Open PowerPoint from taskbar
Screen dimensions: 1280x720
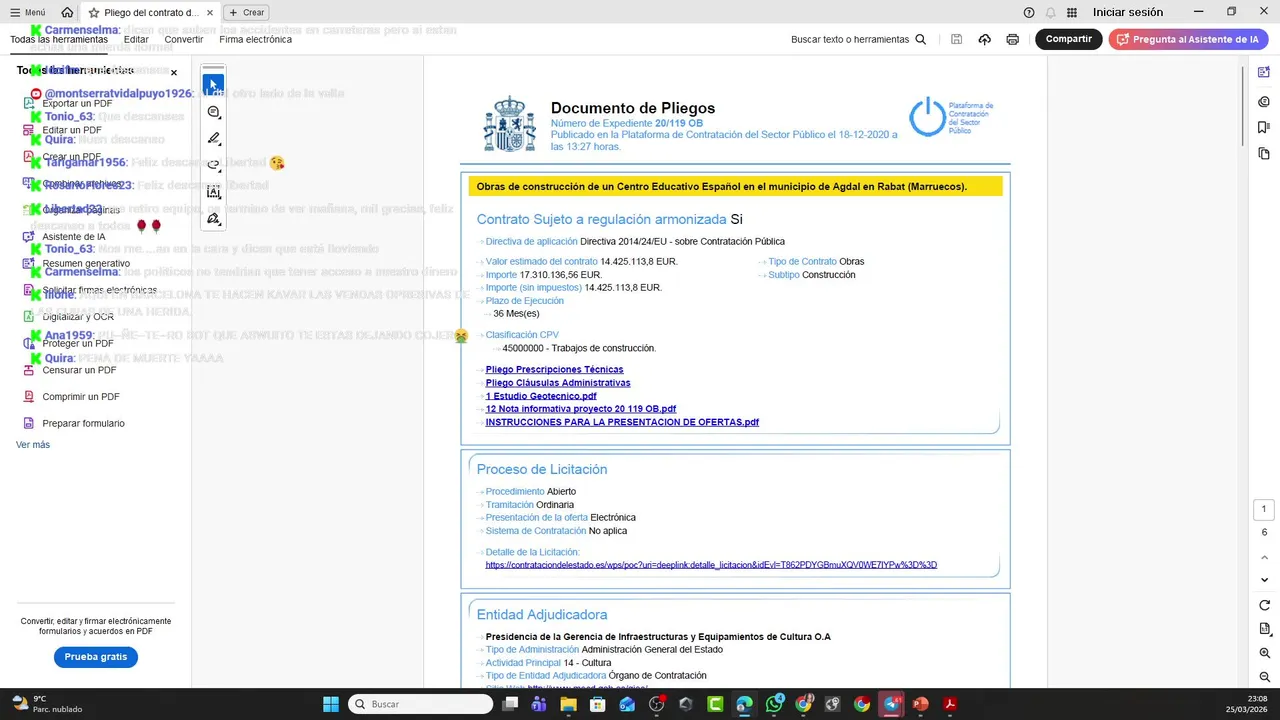pos(920,704)
